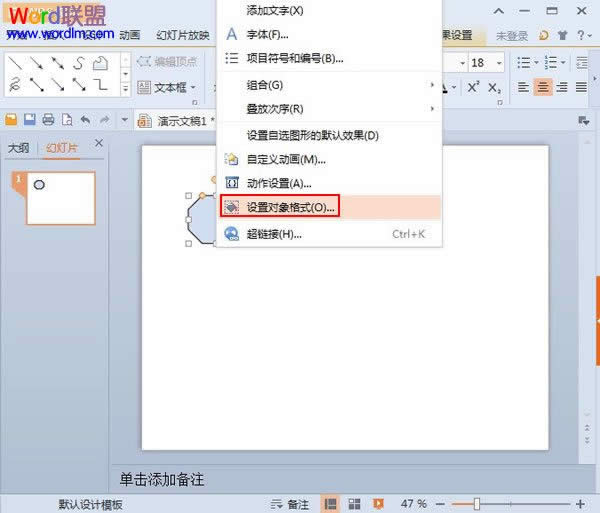Click the save icon in quick toolbar
The height and width of the screenshot is (513, 600).
pos(29,120)
